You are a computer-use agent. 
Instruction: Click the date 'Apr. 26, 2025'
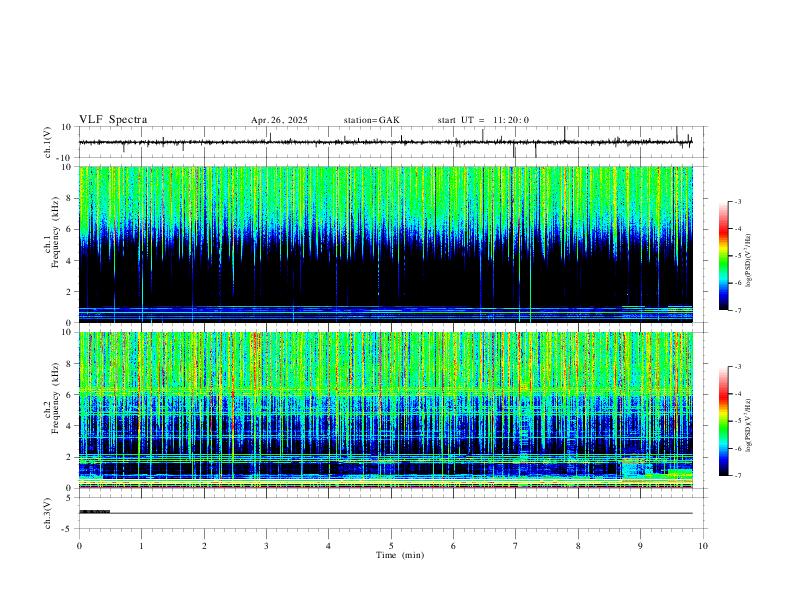[279, 120]
